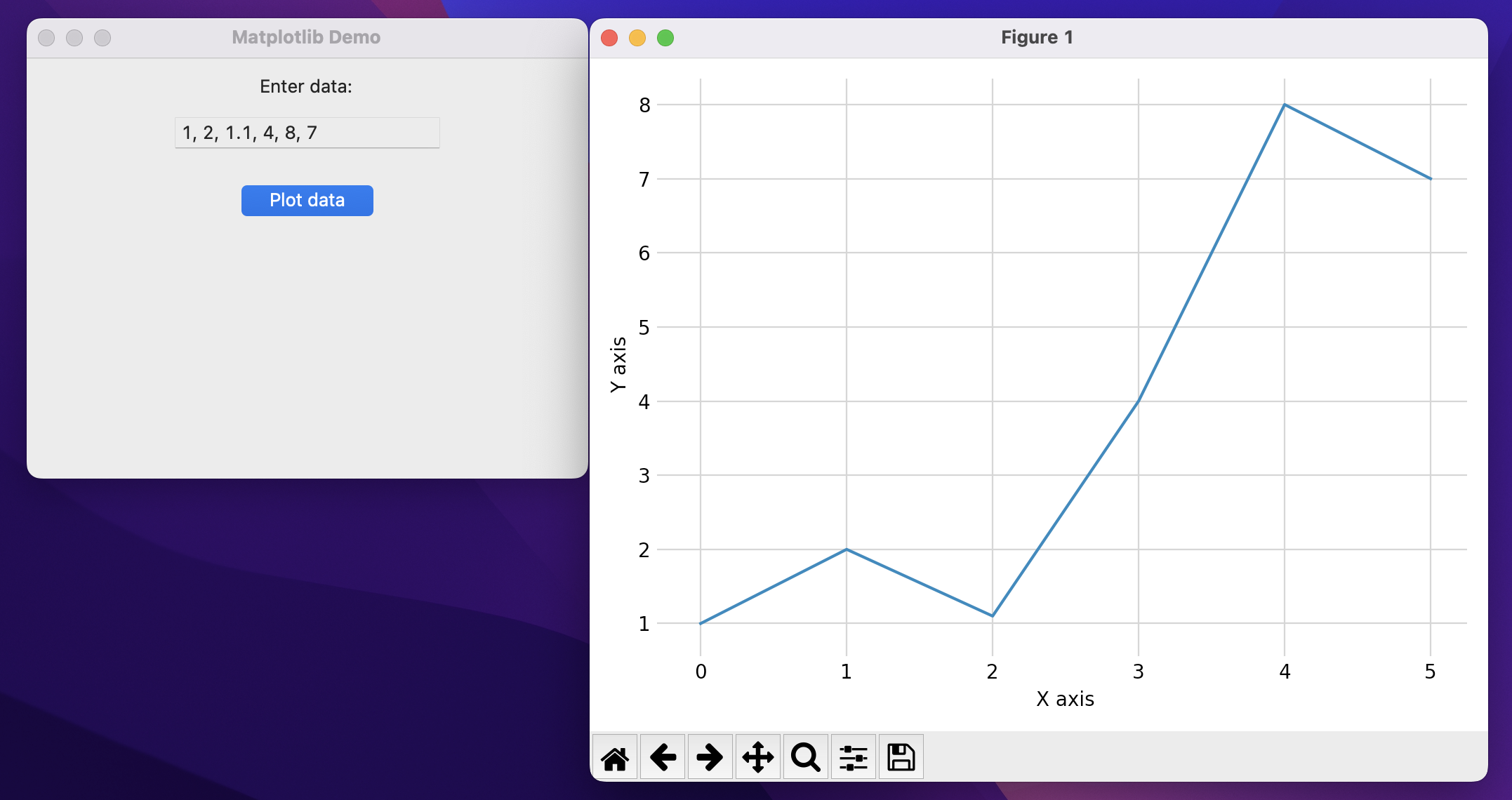Save the figure with floppy icon
The width and height of the screenshot is (1512, 800).
pos(901,757)
